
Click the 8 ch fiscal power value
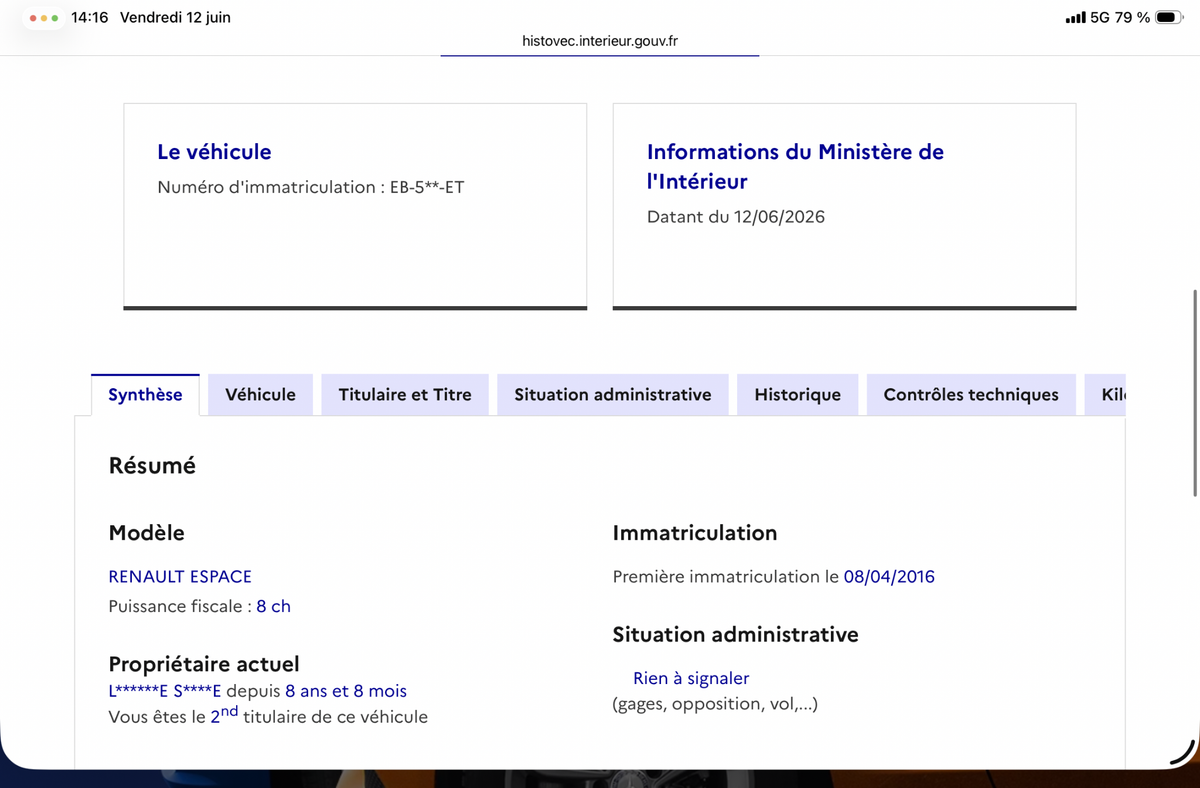(273, 606)
